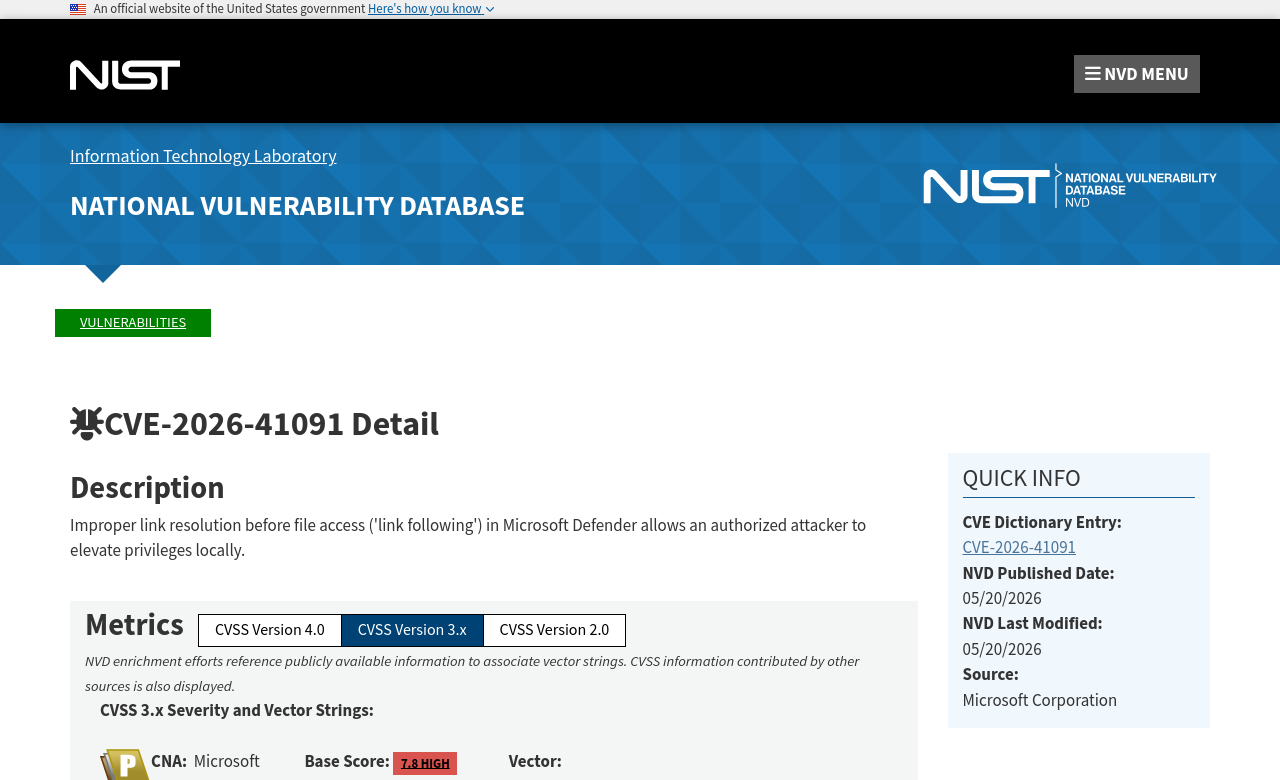Click the "NVD Published Date:" label

pos(1038,574)
